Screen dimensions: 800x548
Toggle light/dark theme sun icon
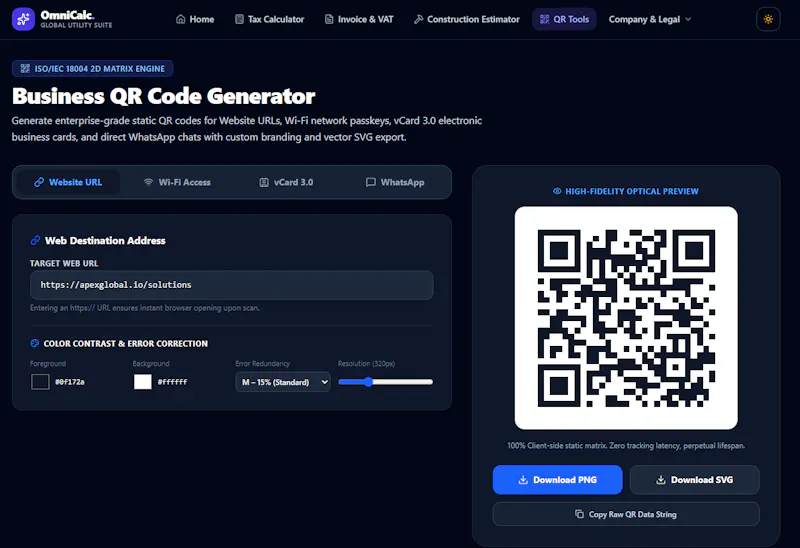pos(768,19)
